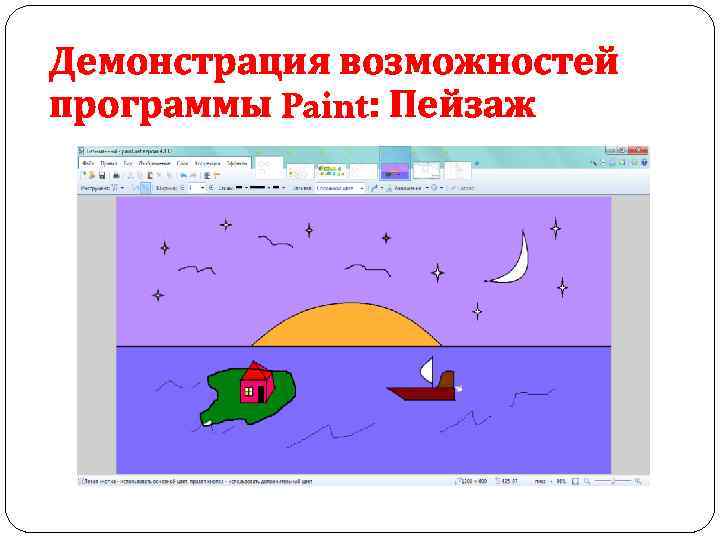
Task: Click the Print icon in toolbar
Action: (x=116, y=175)
